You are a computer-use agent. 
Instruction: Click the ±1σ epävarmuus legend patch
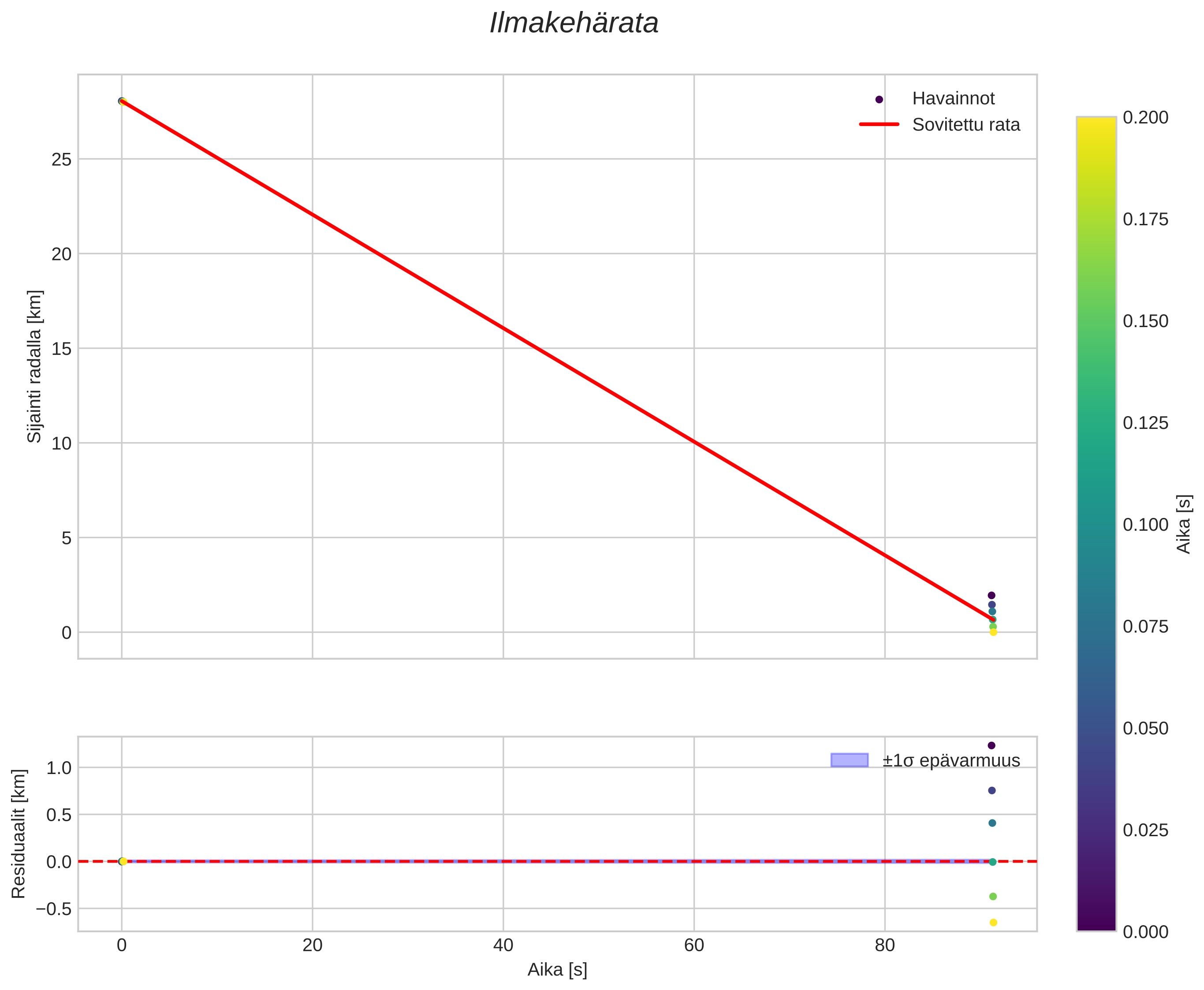[849, 760]
